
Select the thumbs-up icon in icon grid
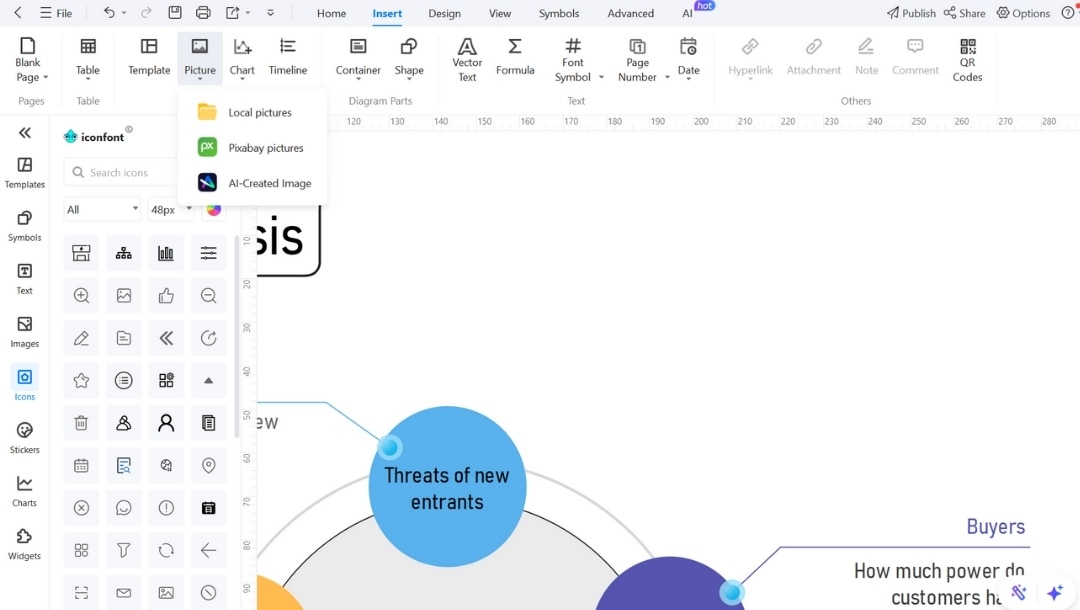(x=166, y=295)
